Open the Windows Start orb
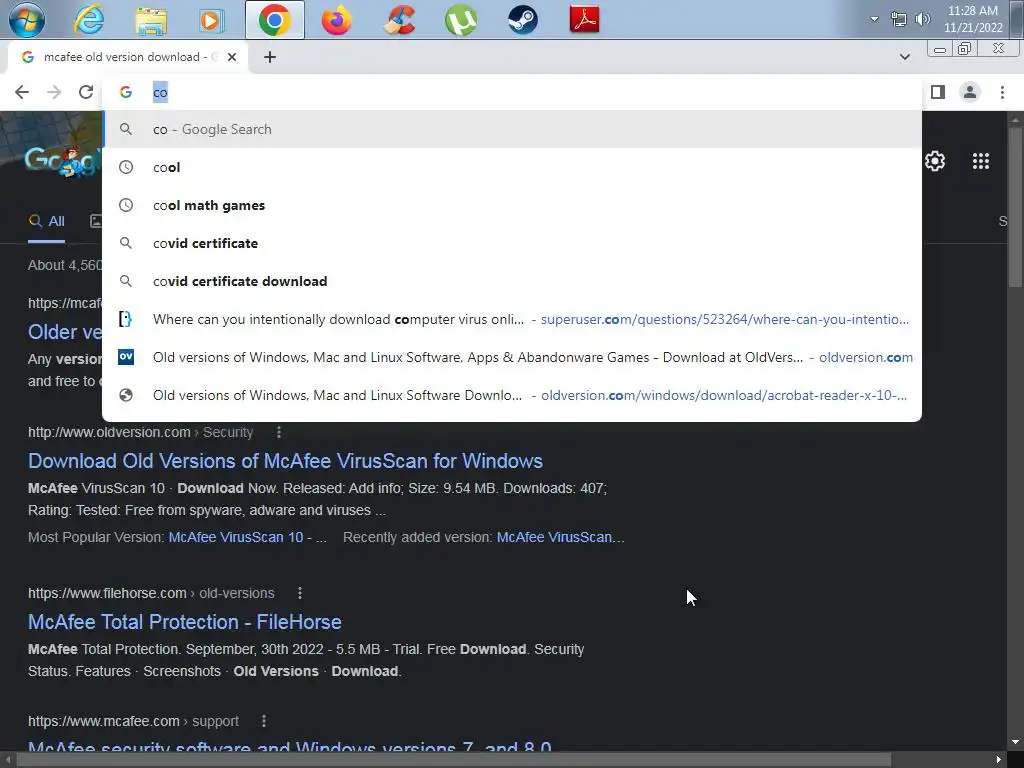Image resolution: width=1024 pixels, height=768 pixels. pos(27,20)
